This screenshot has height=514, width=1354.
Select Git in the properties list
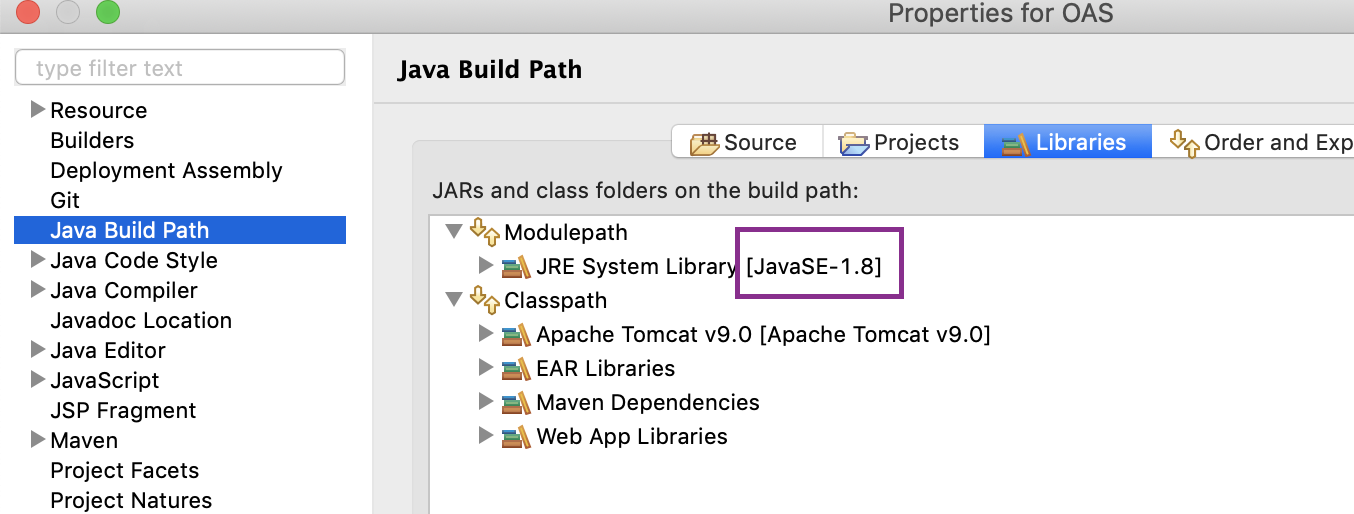click(x=65, y=200)
